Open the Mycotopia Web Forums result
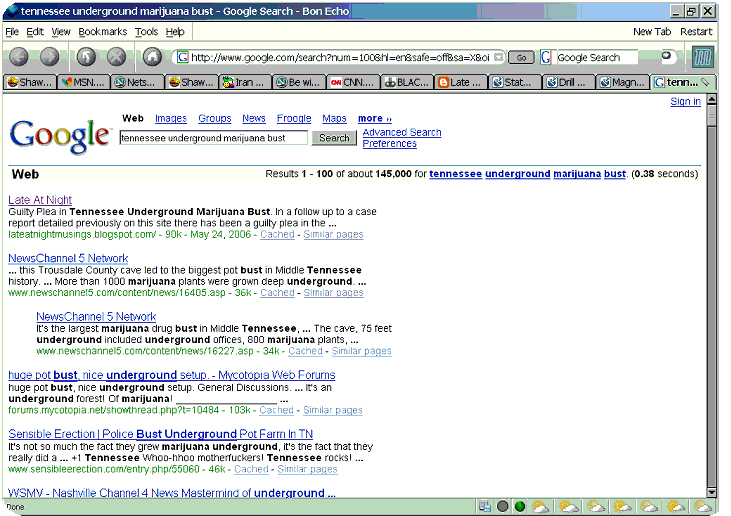731x516 pixels. [x=172, y=375]
